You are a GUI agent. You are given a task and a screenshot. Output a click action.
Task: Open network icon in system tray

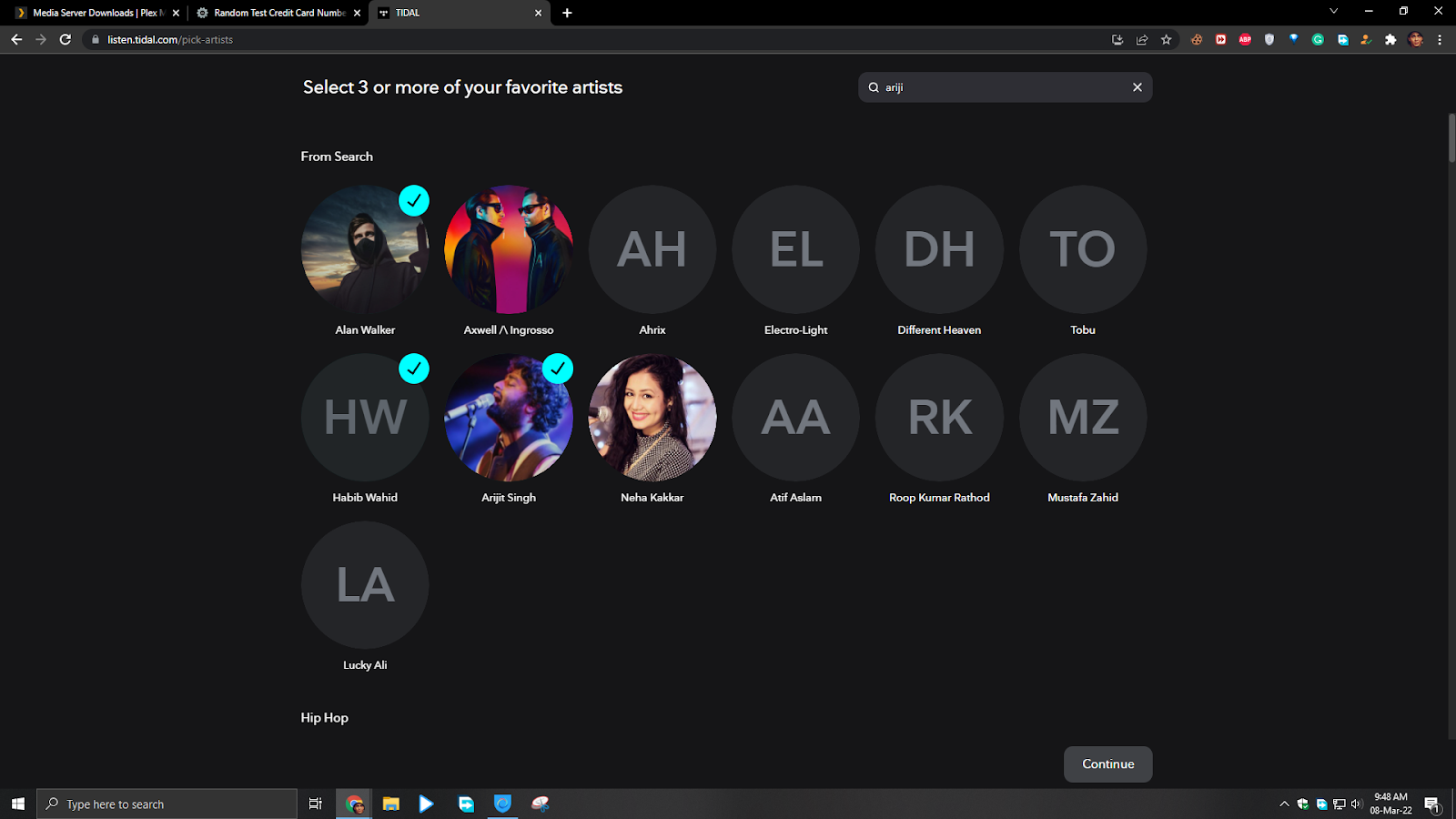(x=1339, y=804)
